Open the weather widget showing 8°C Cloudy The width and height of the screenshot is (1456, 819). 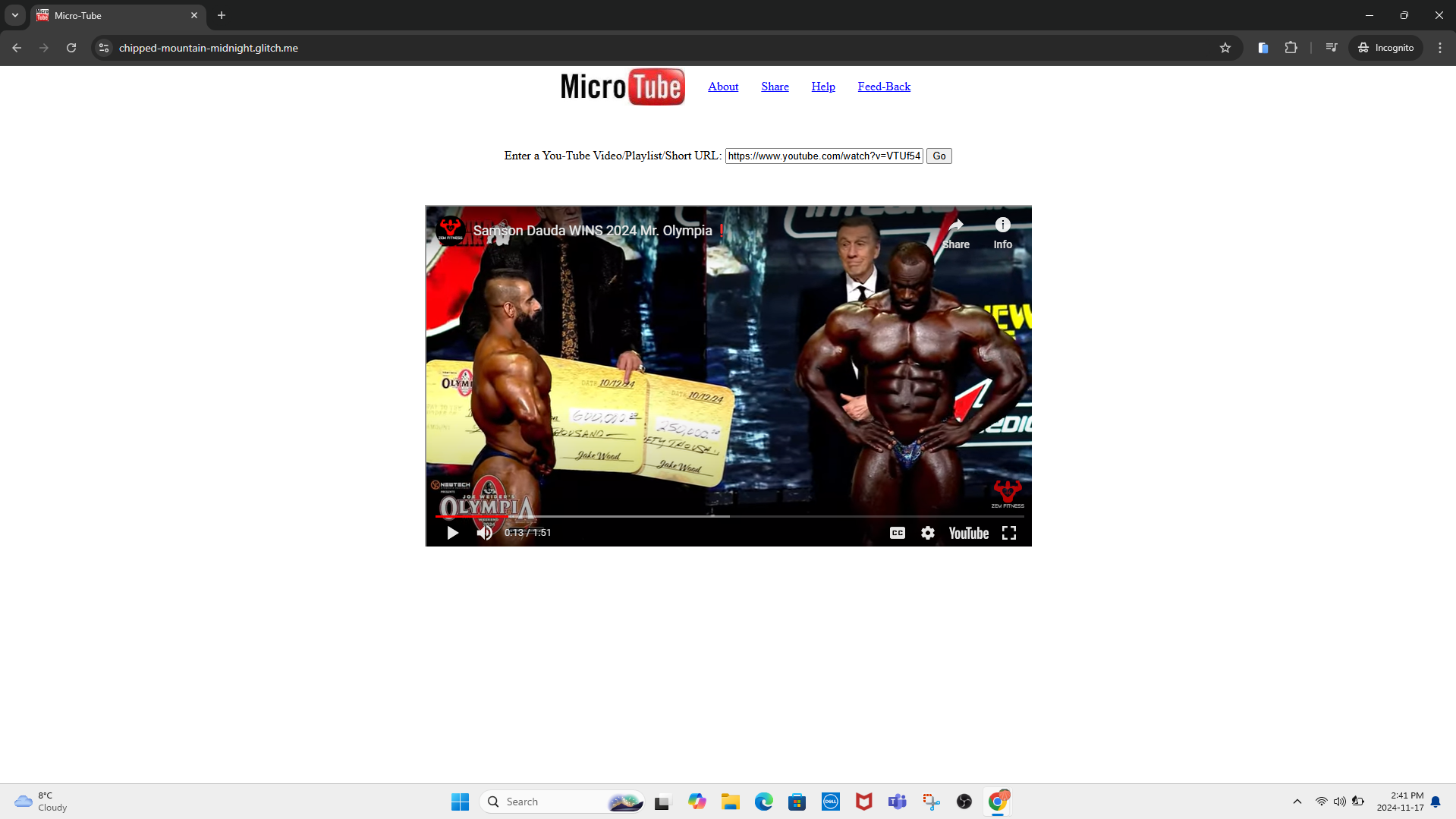42,802
